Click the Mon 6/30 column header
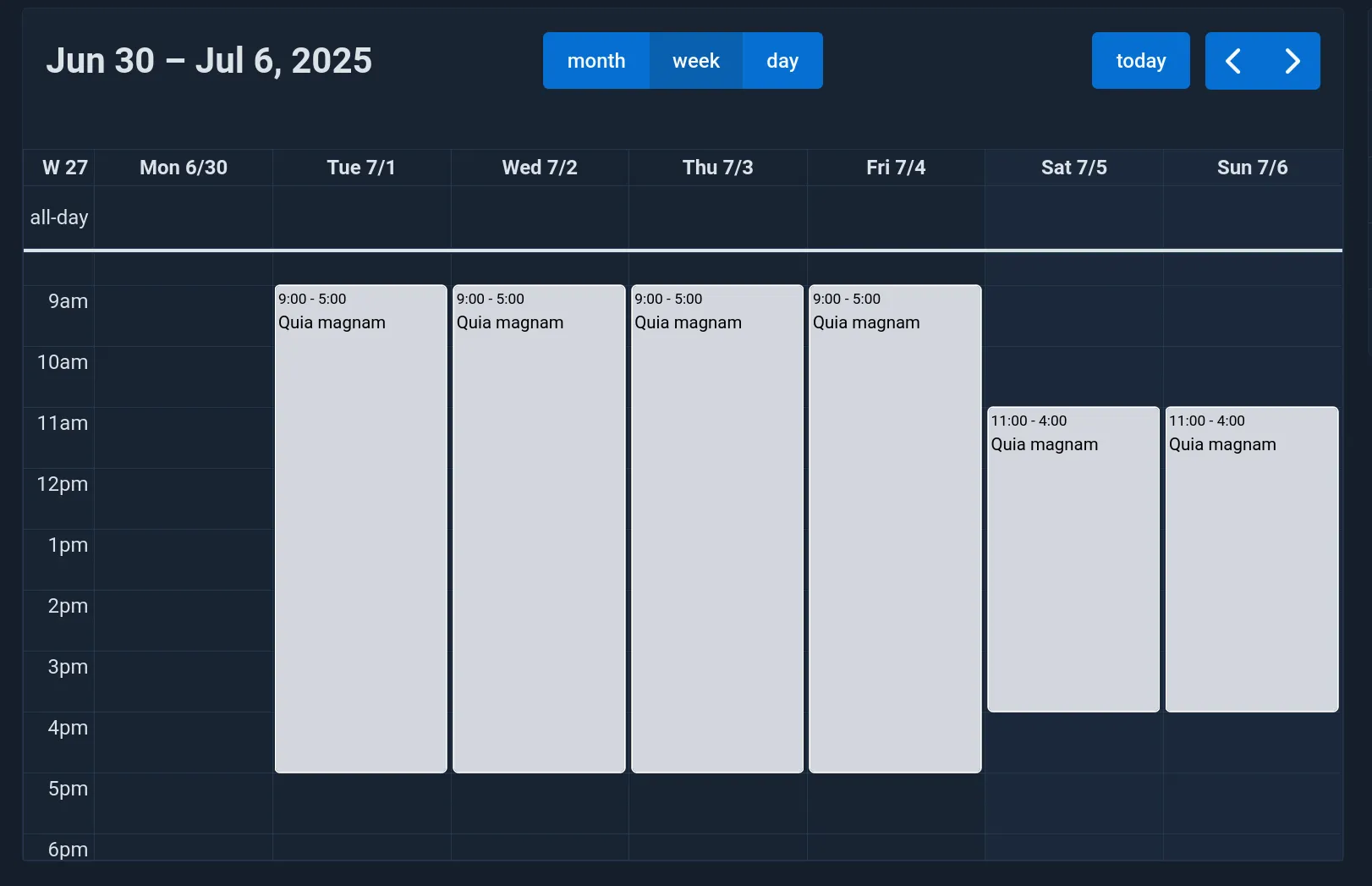 [x=183, y=167]
